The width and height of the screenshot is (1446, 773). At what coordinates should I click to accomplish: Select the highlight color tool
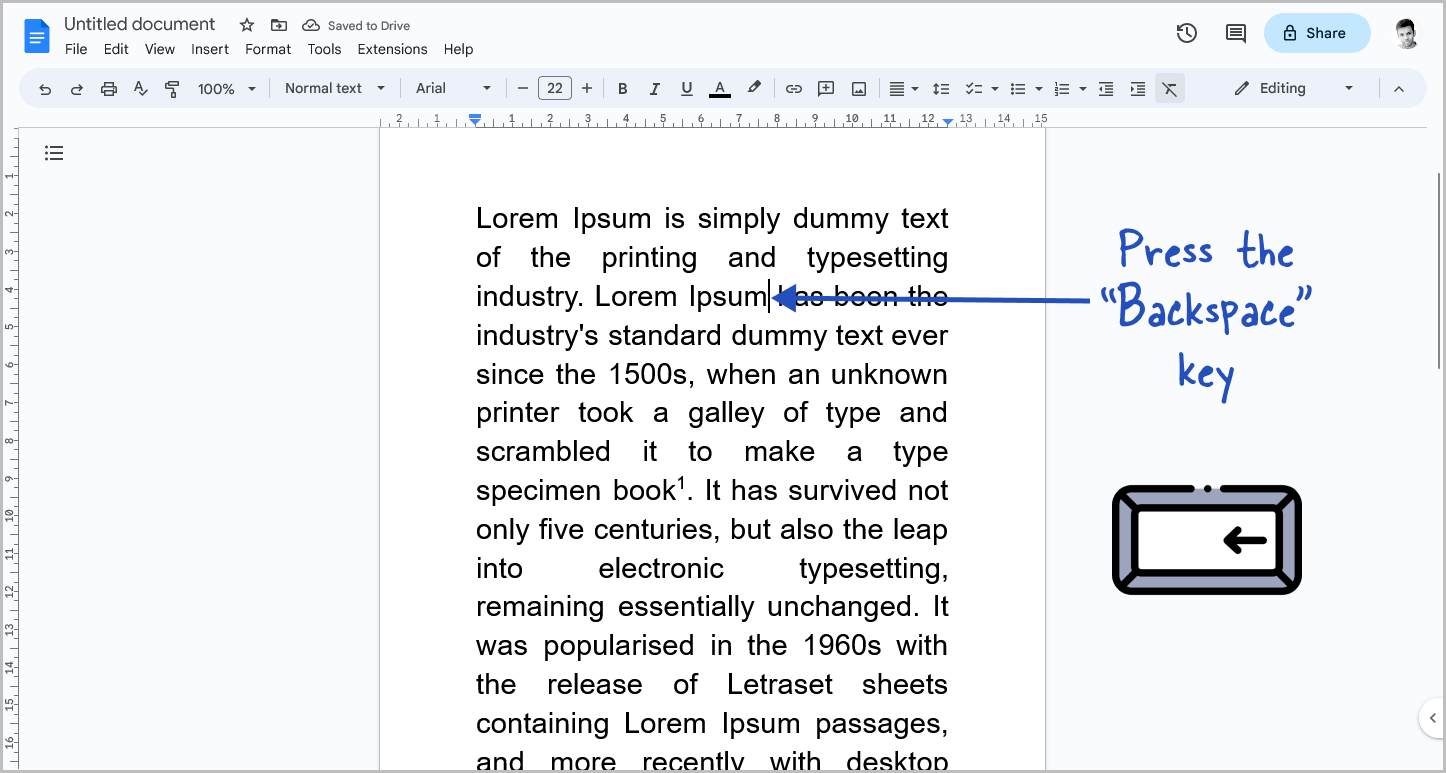pos(754,88)
